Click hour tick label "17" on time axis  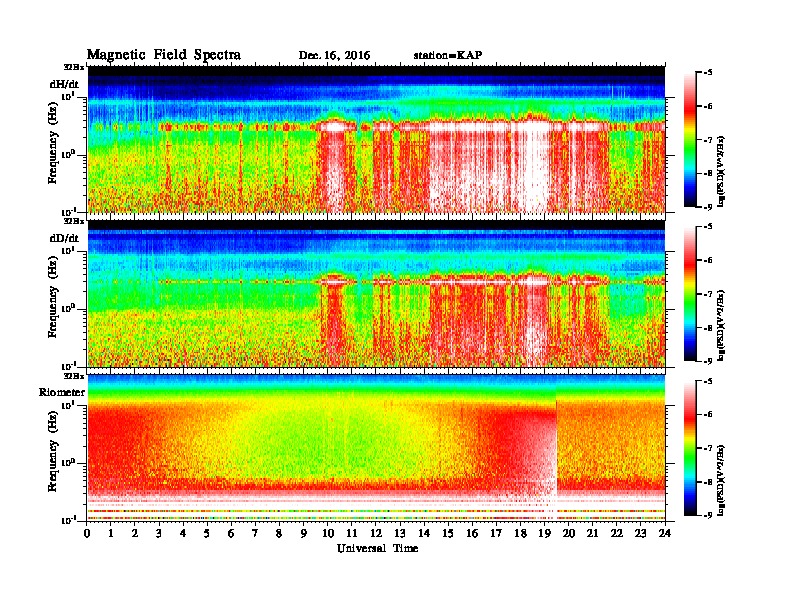pos(497,533)
